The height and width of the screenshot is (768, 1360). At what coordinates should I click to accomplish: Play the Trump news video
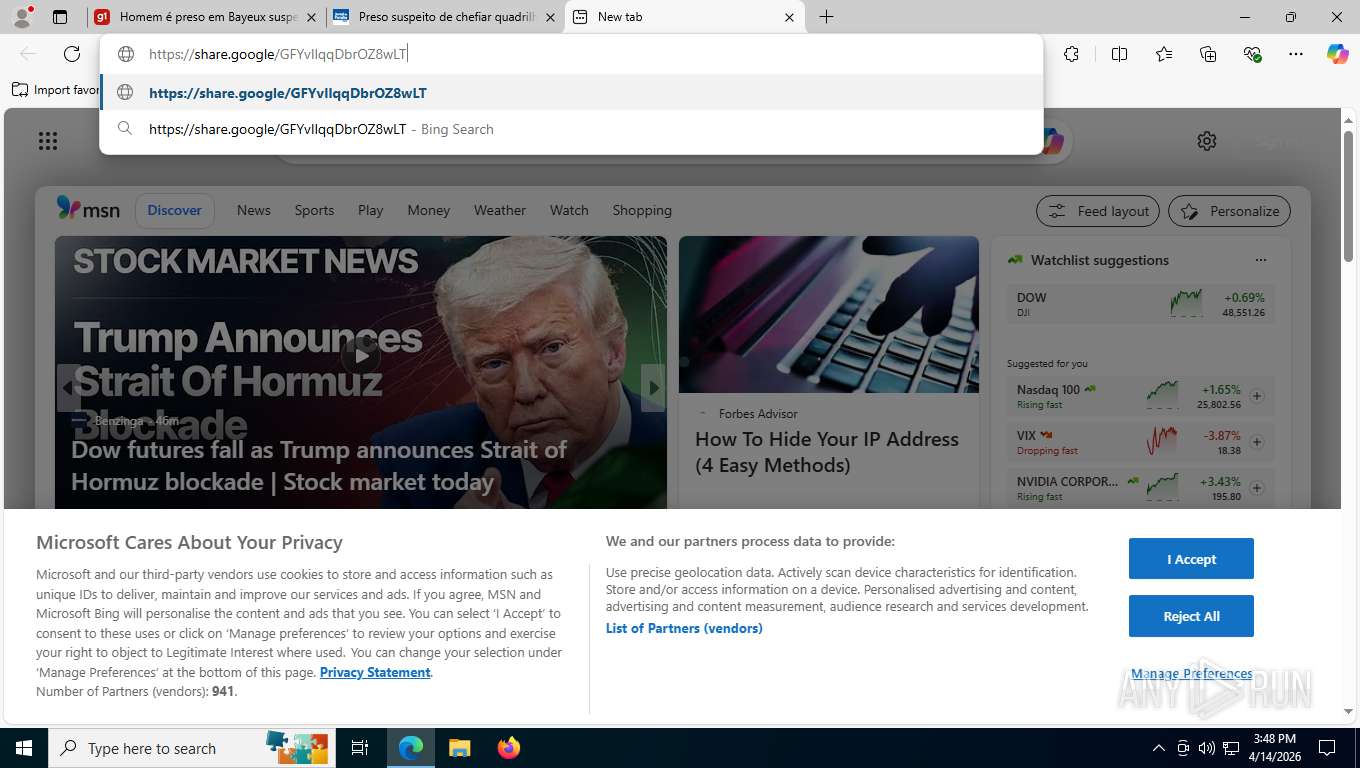(x=360, y=354)
